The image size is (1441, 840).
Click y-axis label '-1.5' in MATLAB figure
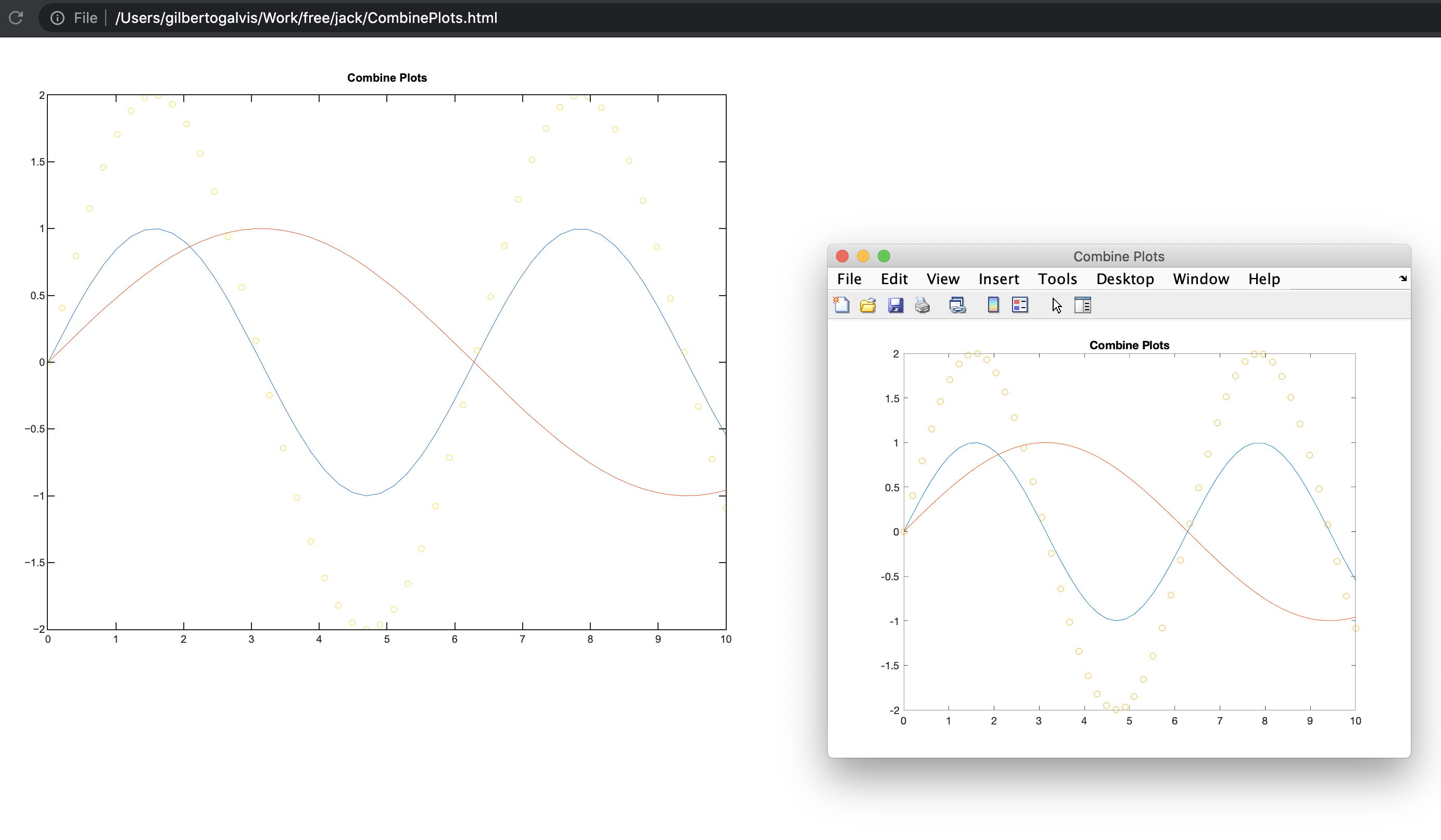[890, 666]
